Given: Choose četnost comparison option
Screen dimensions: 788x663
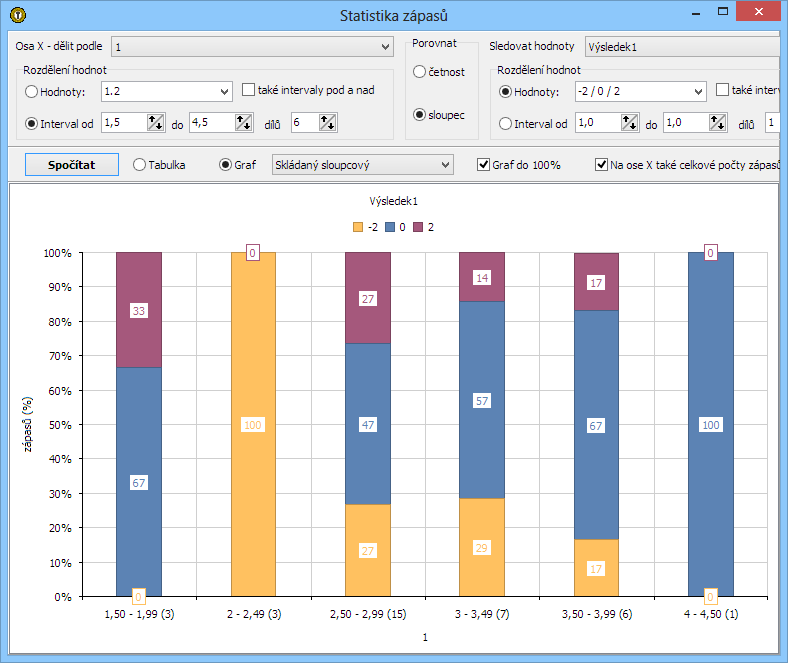Looking at the screenshot, I should click(x=419, y=72).
